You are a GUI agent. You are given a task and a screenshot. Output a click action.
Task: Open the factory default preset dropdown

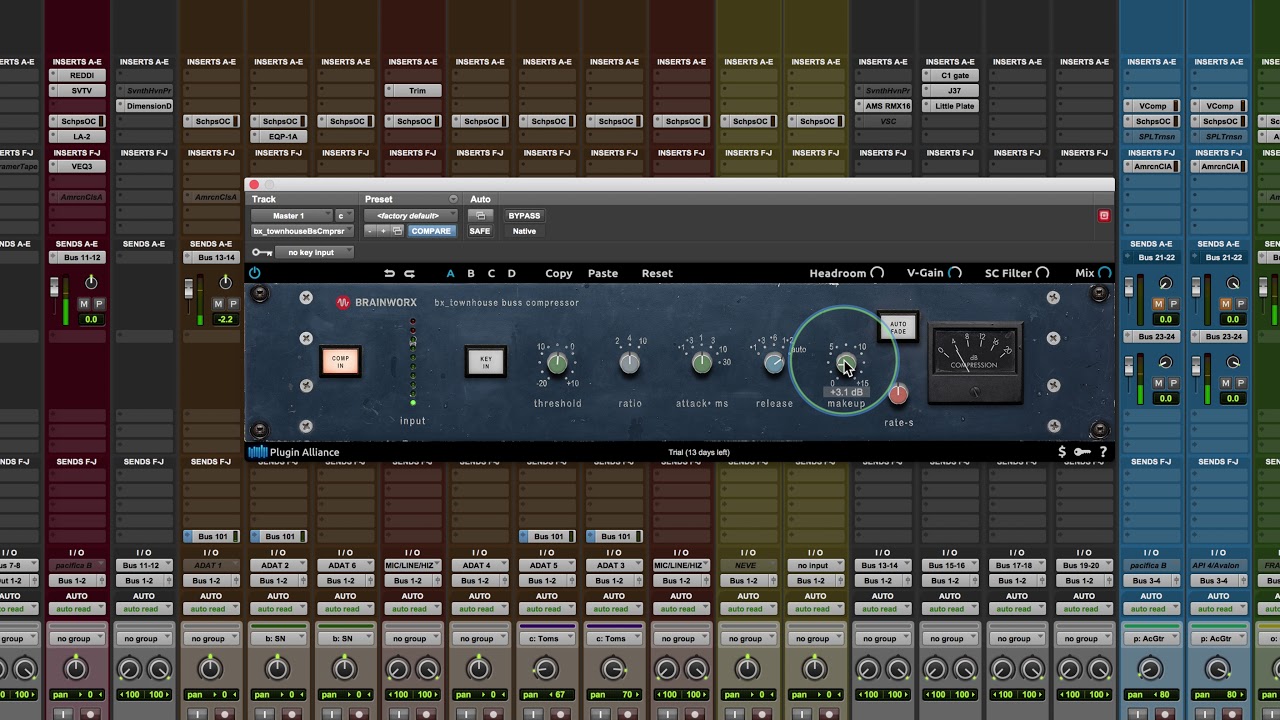pos(411,216)
